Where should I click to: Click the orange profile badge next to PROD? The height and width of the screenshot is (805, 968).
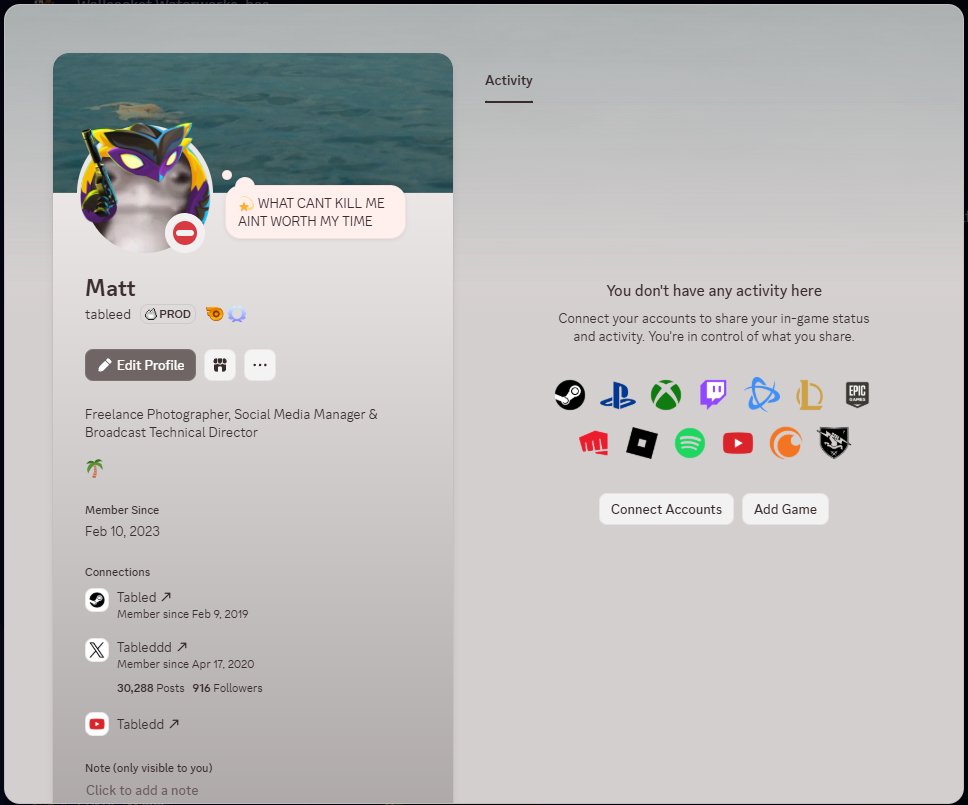(214, 314)
